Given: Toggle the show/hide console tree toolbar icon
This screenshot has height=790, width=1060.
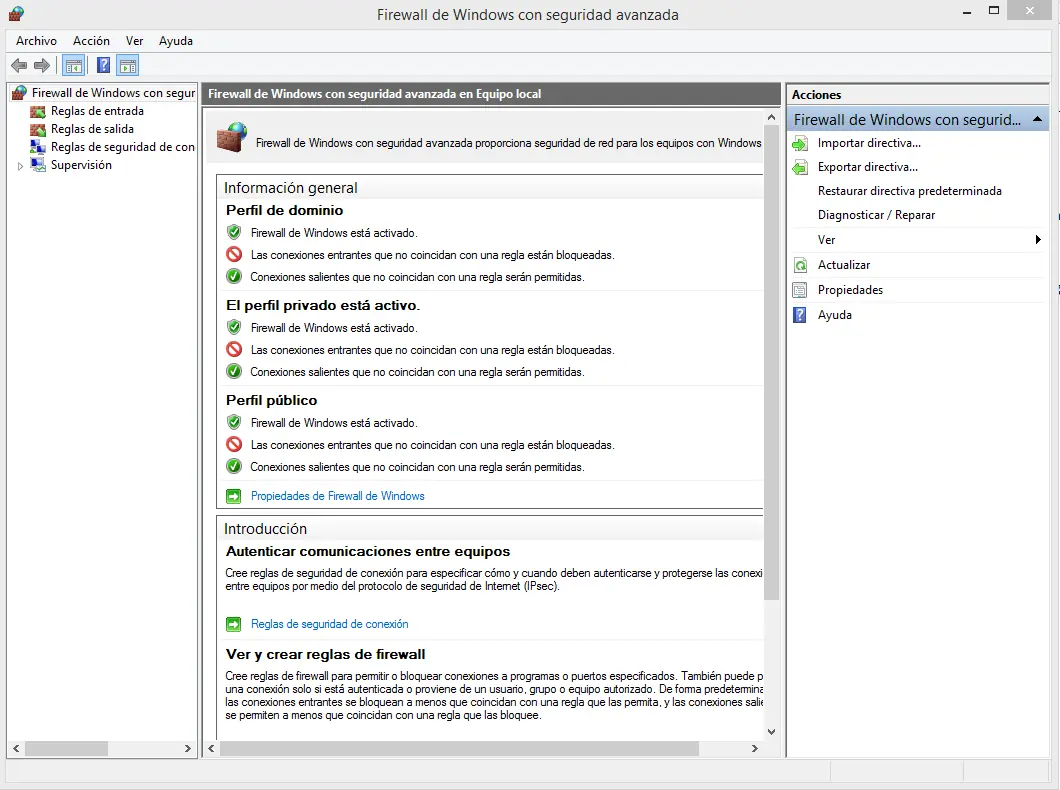Looking at the screenshot, I should [74, 66].
